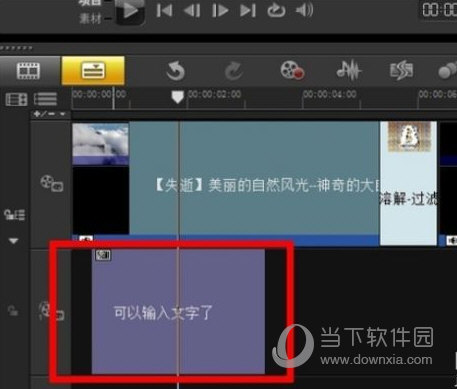Click the ruler at 00:00:04:00
Image resolution: width=457 pixels, height=389 pixels.
pyautogui.click(x=330, y=94)
